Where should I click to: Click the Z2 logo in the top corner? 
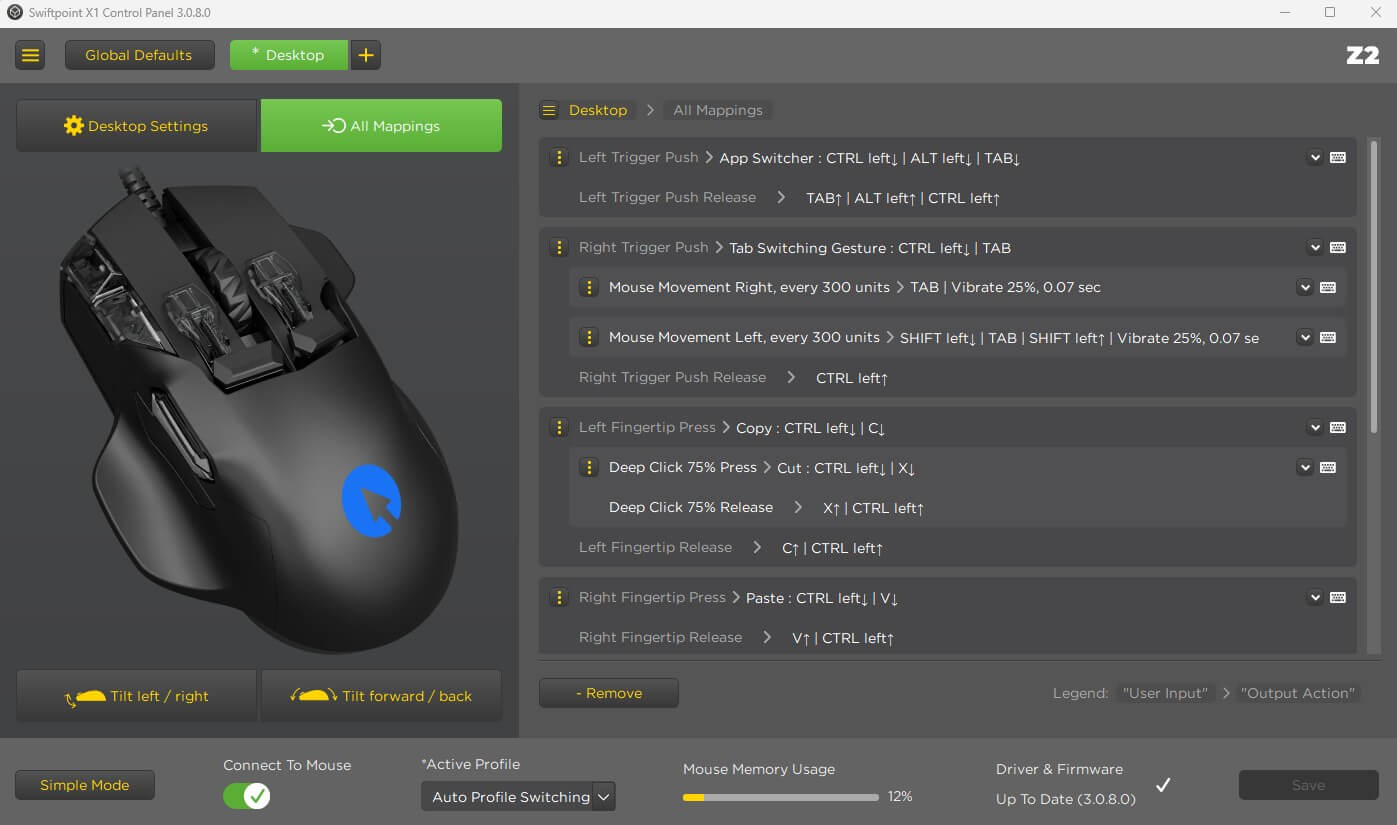pyautogui.click(x=1363, y=56)
